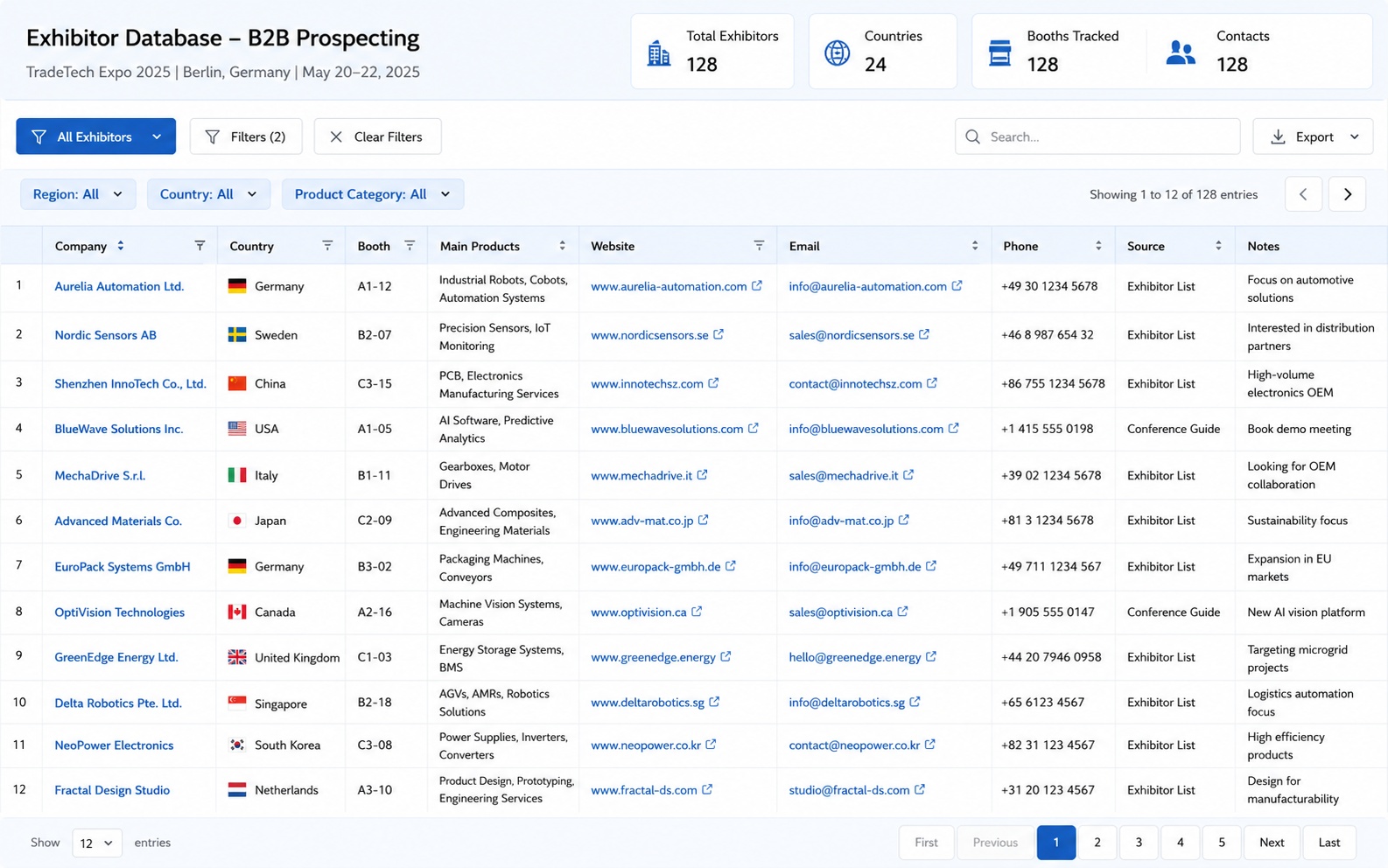
Task: Jump to the Last page
Action: pyautogui.click(x=1328, y=843)
